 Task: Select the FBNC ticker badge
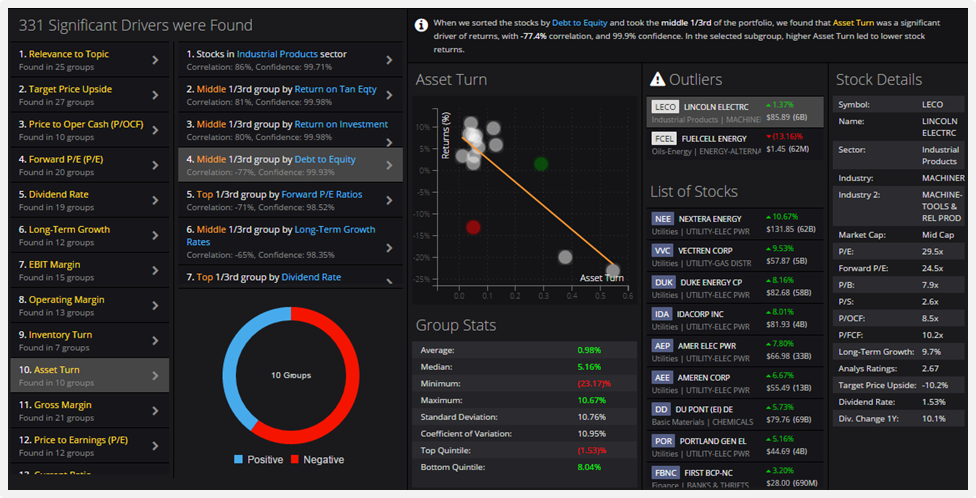pos(665,472)
